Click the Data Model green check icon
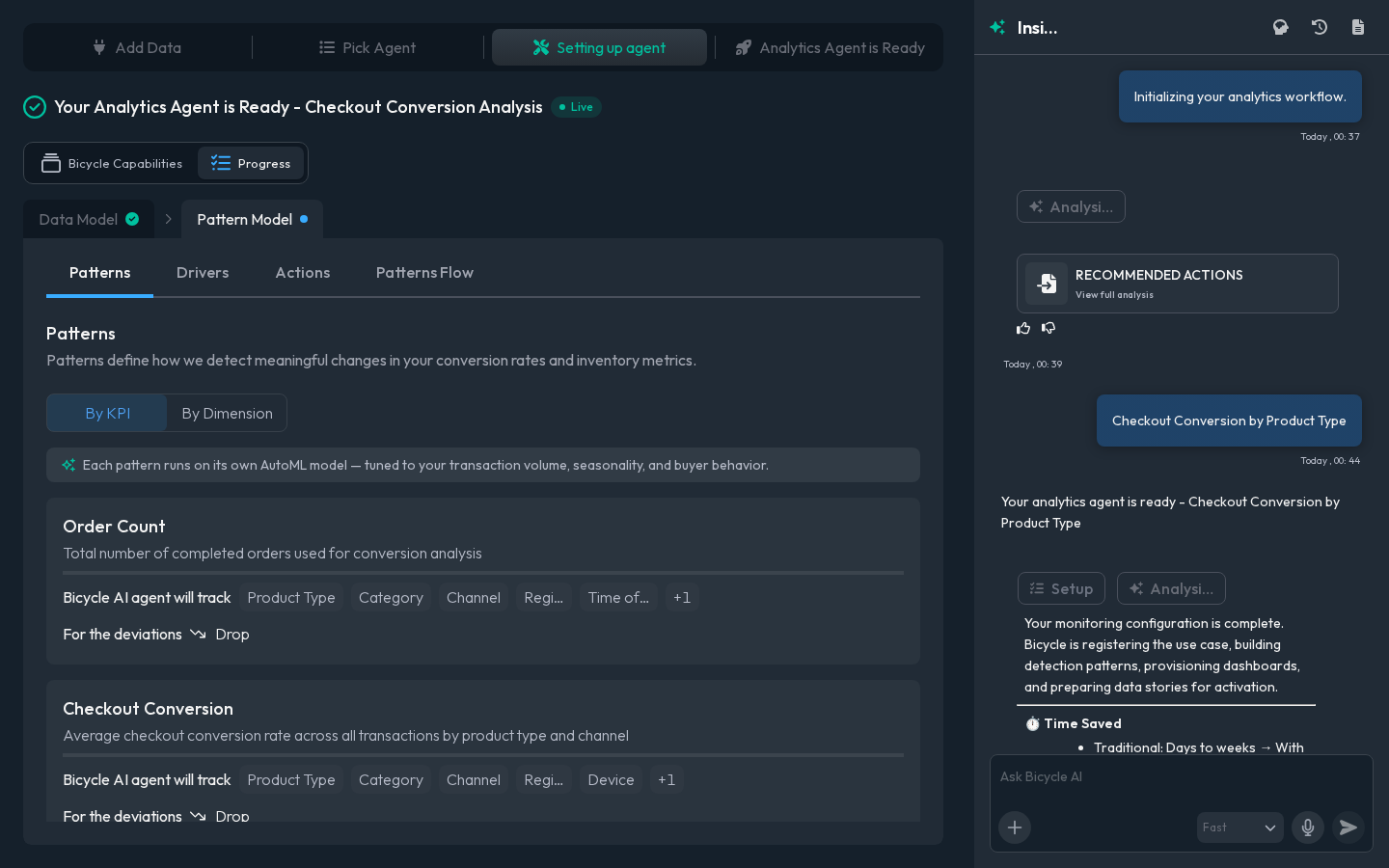The width and height of the screenshot is (1389, 868). (132, 219)
